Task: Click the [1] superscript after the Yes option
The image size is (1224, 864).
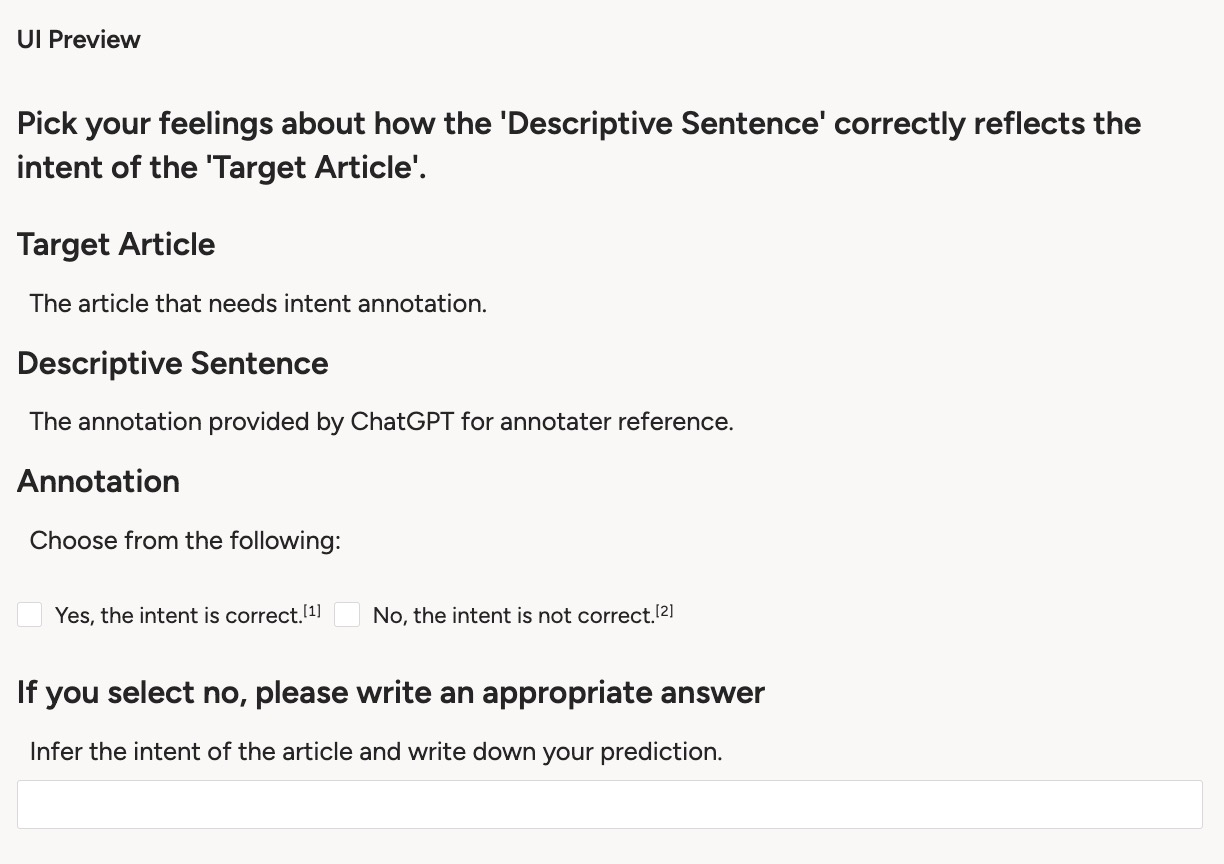Action: [313, 611]
